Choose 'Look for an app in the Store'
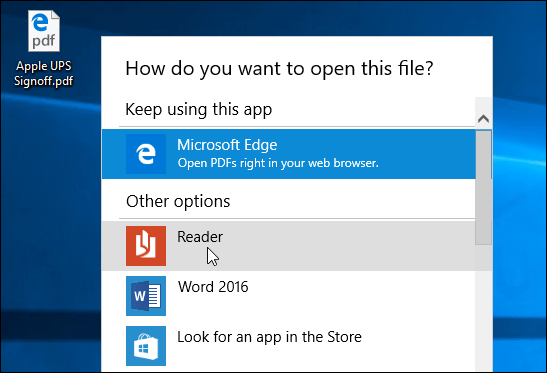This screenshot has height=373, width=547. pos(269,337)
